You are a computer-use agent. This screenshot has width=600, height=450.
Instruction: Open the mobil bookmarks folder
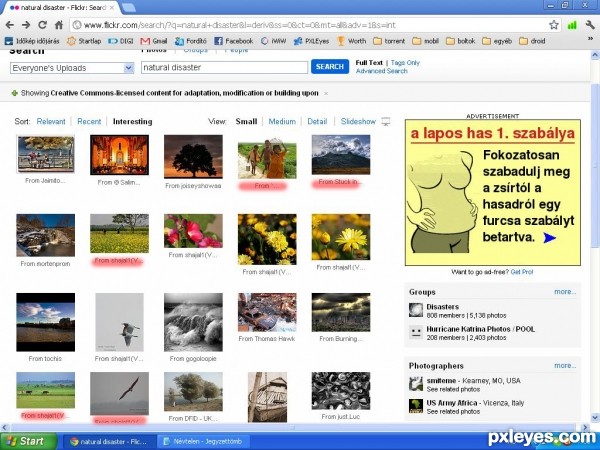[426, 41]
